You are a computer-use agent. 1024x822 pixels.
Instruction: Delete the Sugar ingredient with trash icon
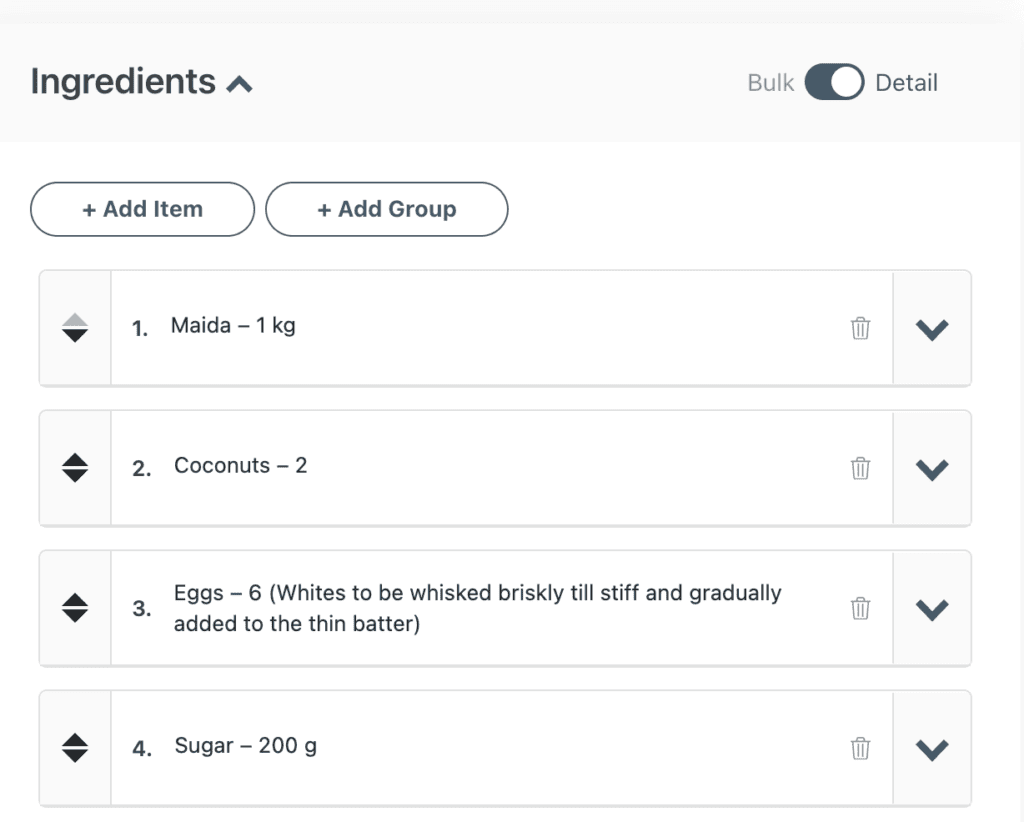(x=860, y=748)
